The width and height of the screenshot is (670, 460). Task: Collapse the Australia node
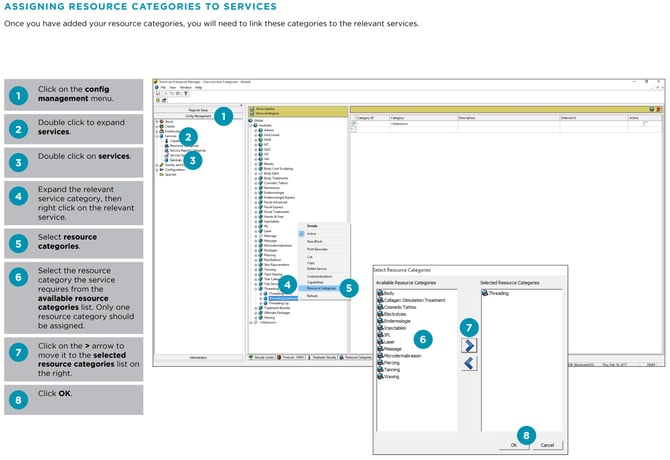[251, 126]
